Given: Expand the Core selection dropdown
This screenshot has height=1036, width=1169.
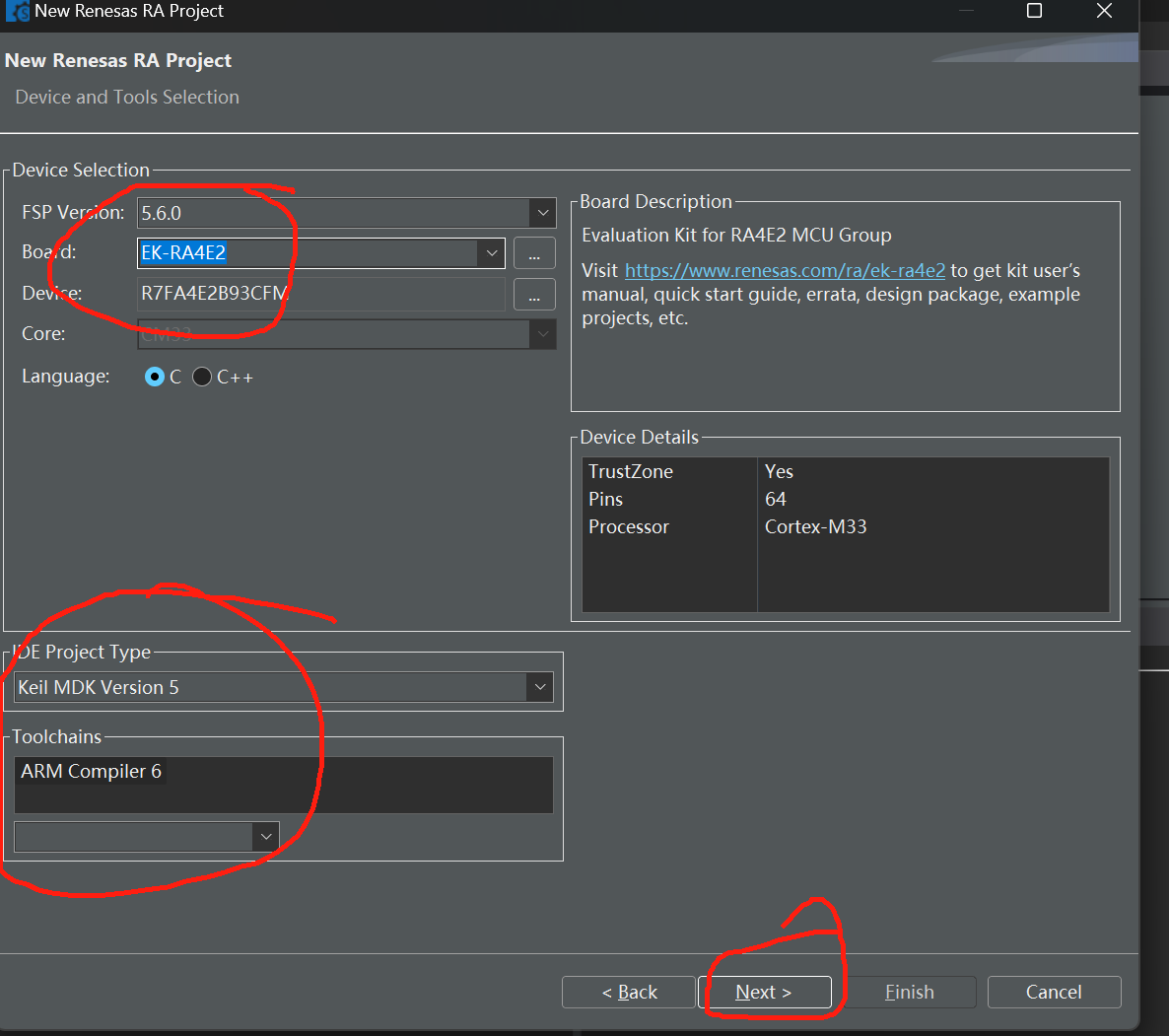Looking at the screenshot, I should tap(543, 334).
